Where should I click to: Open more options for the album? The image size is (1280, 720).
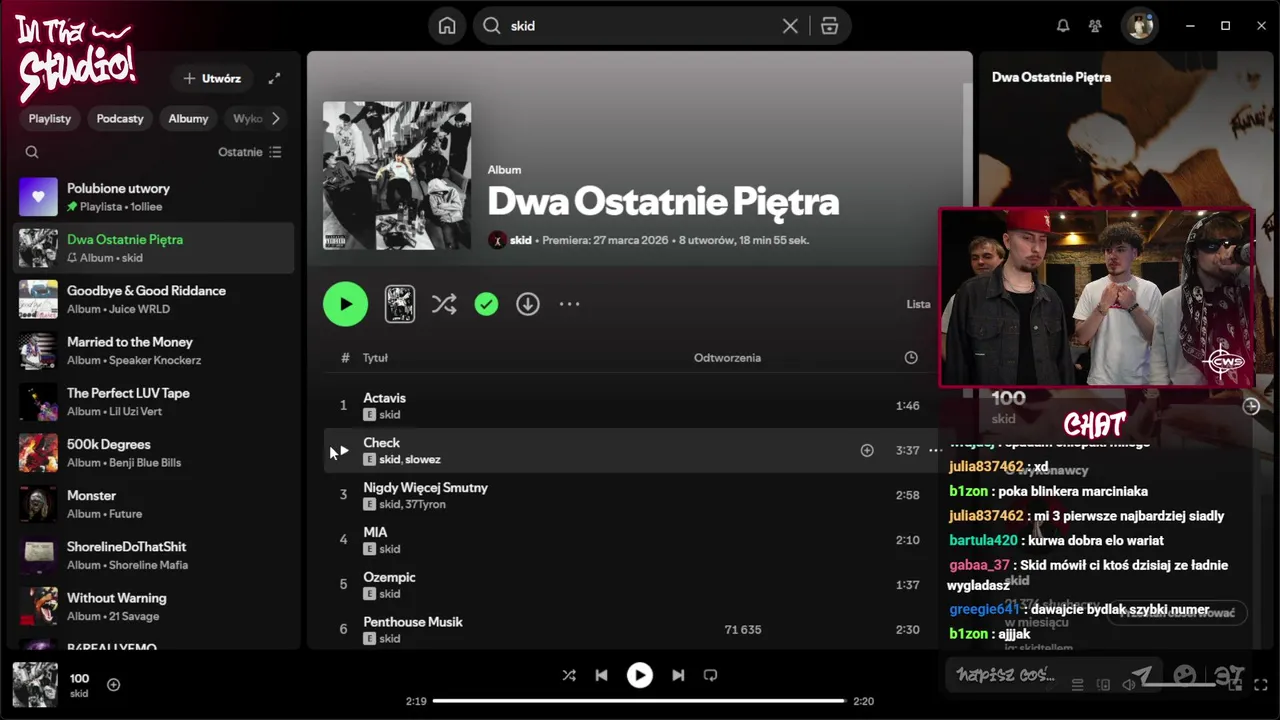[569, 304]
